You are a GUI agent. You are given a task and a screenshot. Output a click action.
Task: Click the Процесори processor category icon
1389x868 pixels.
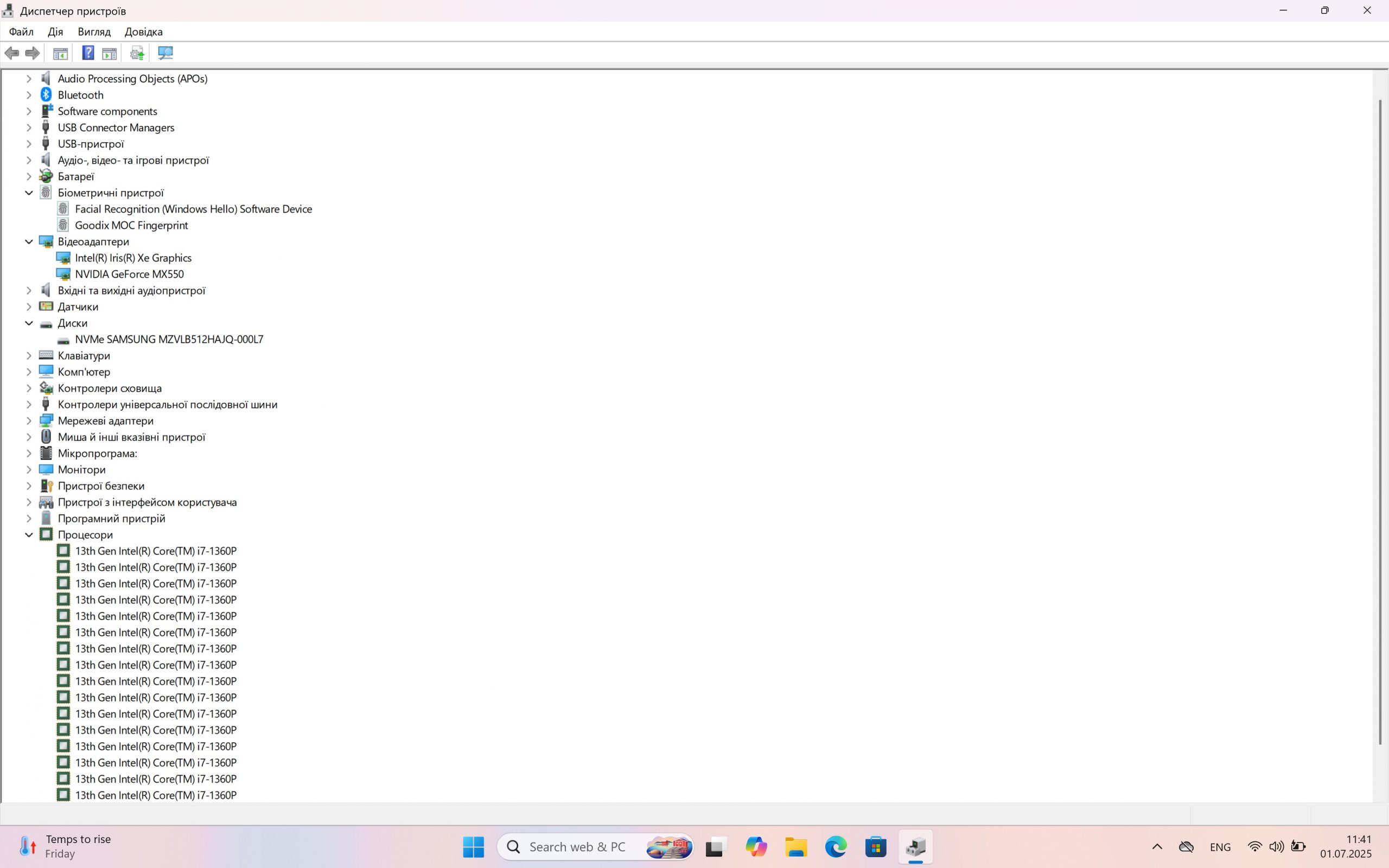[46, 534]
